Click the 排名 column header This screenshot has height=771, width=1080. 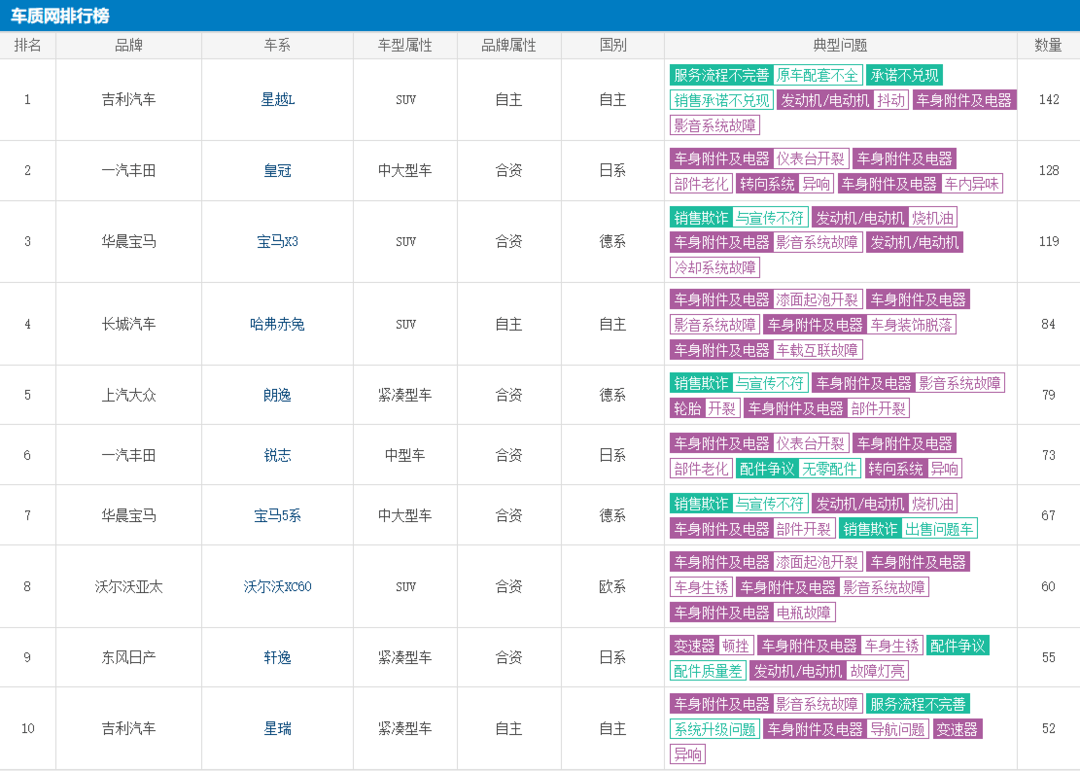[28, 45]
